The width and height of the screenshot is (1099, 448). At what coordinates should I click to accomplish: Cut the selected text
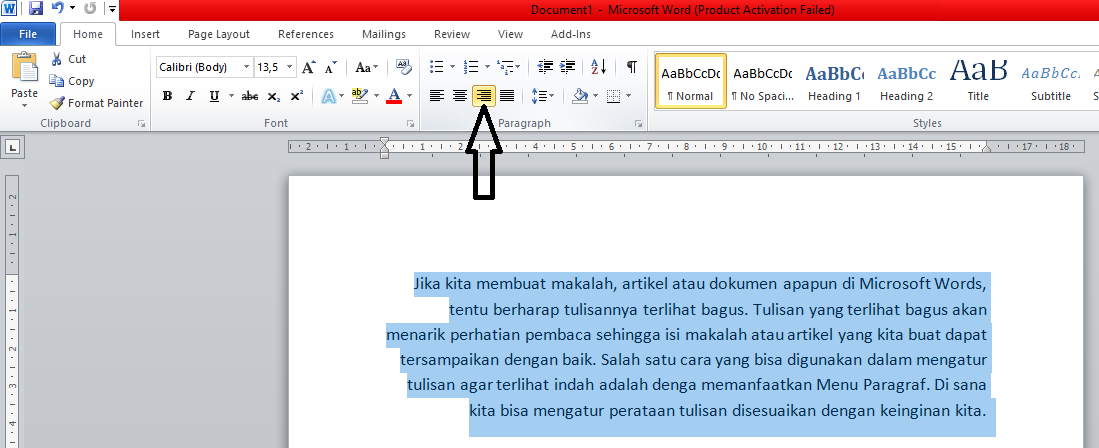[x=68, y=59]
